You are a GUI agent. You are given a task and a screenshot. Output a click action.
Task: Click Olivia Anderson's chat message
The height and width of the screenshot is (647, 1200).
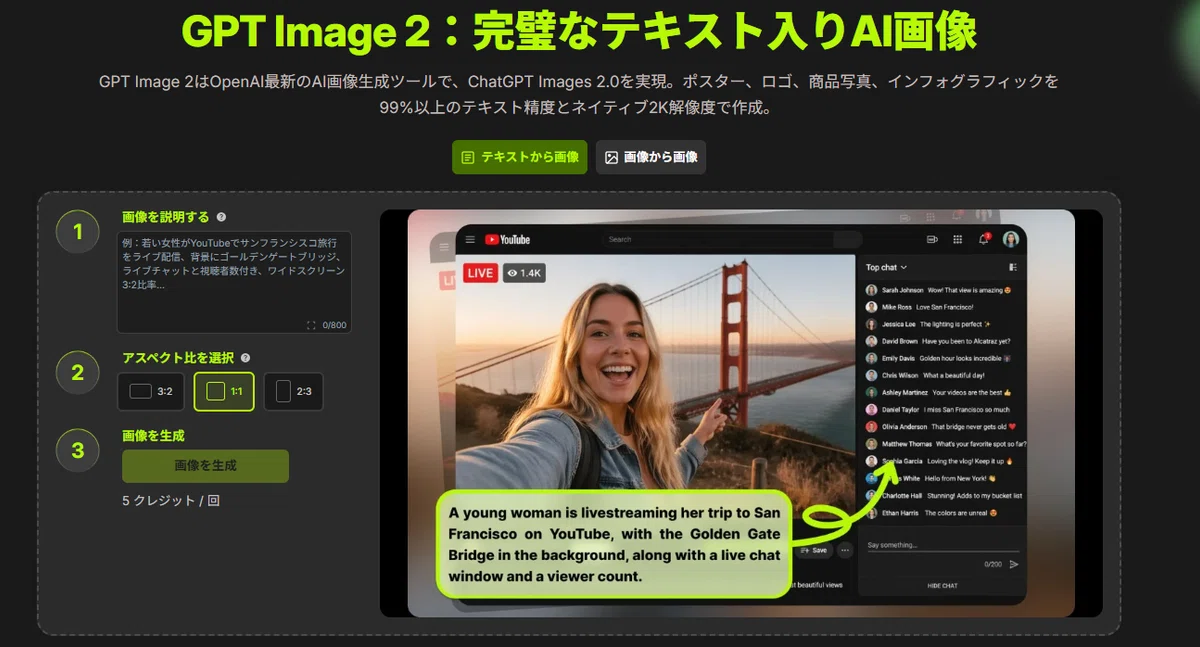point(940,426)
